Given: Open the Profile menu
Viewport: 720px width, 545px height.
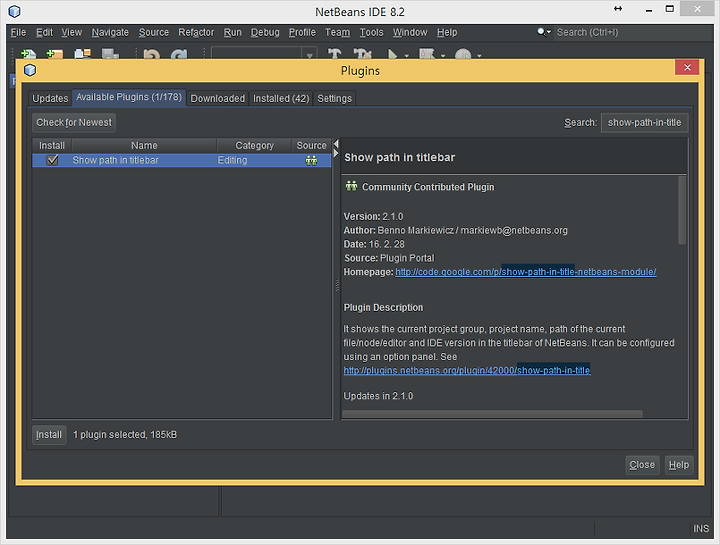Looking at the screenshot, I should pos(302,33).
